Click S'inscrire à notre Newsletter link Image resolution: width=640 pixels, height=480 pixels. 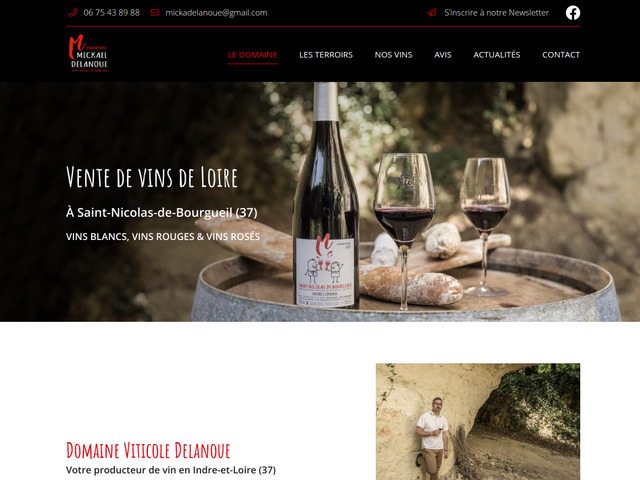pos(496,13)
